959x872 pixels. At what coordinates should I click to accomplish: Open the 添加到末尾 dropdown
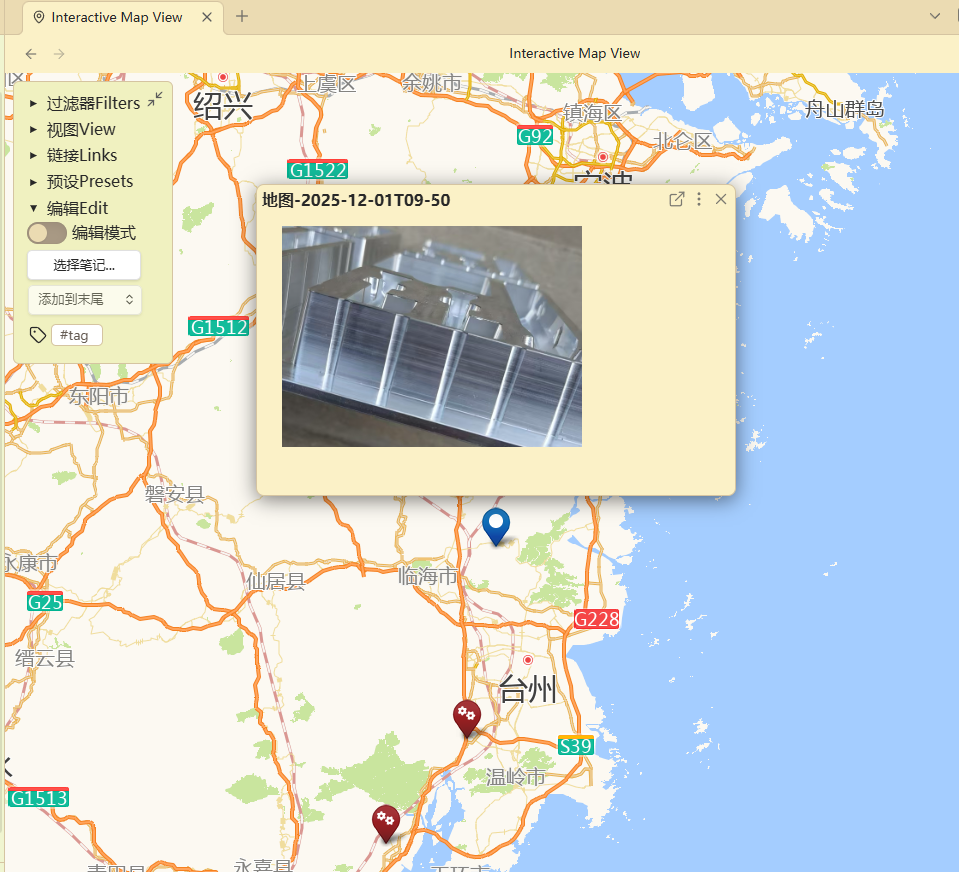pyautogui.click(x=85, y=299)
